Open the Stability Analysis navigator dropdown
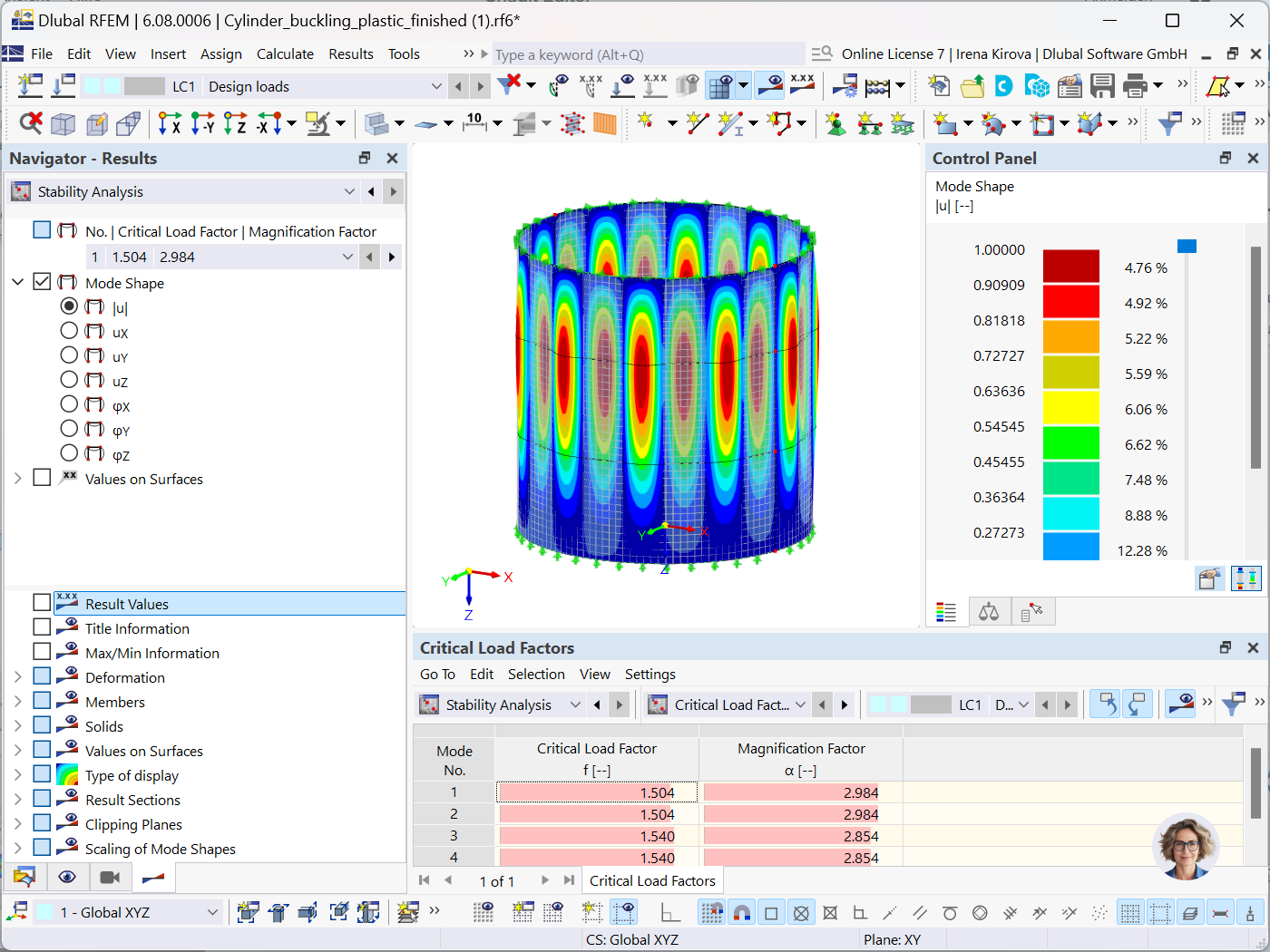Image resolution: width=1270 pixels, height=952 pixels. click(x=349, y=191)
